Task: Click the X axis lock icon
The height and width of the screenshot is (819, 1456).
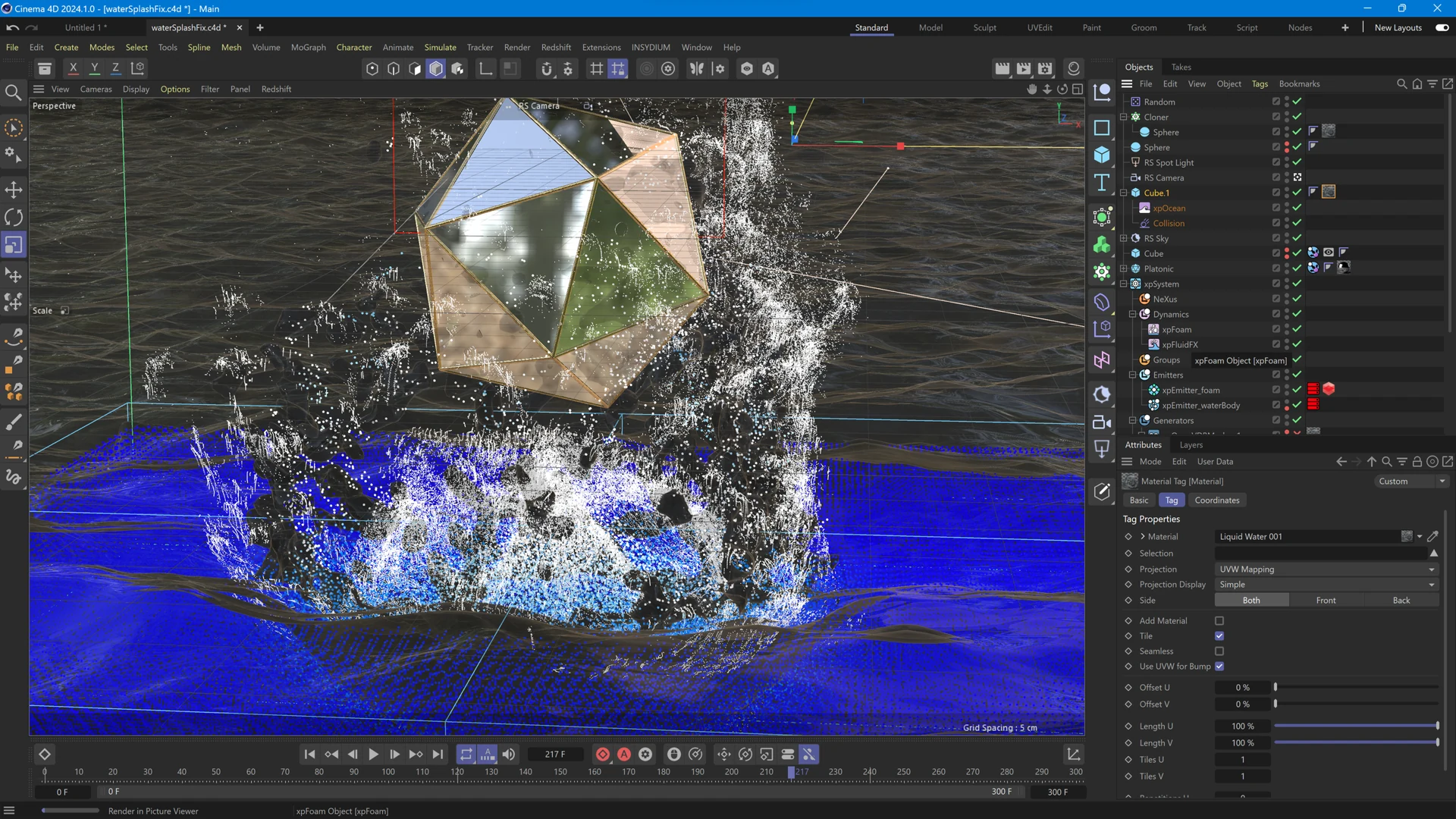Action: click(x=73, y=68)
